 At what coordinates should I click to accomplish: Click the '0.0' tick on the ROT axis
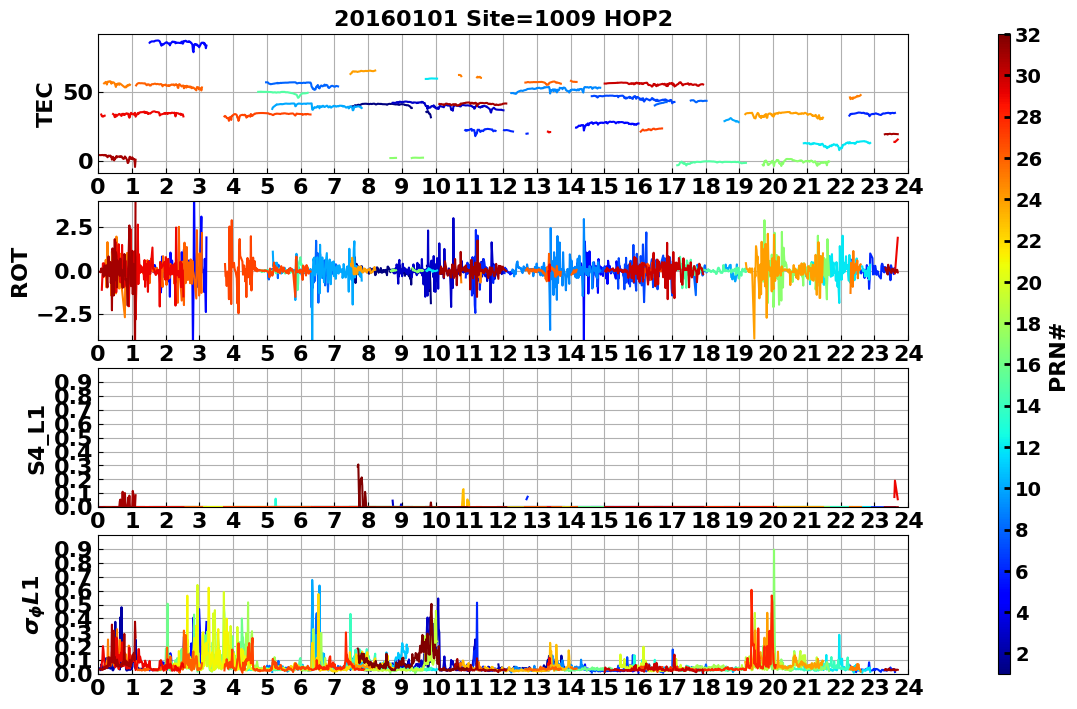coord(73,271)
